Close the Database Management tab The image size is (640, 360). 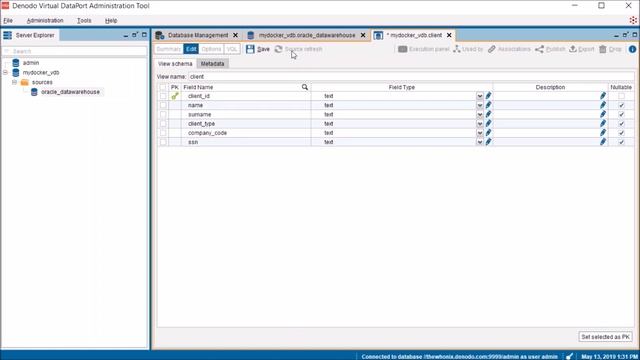(236, 36)
